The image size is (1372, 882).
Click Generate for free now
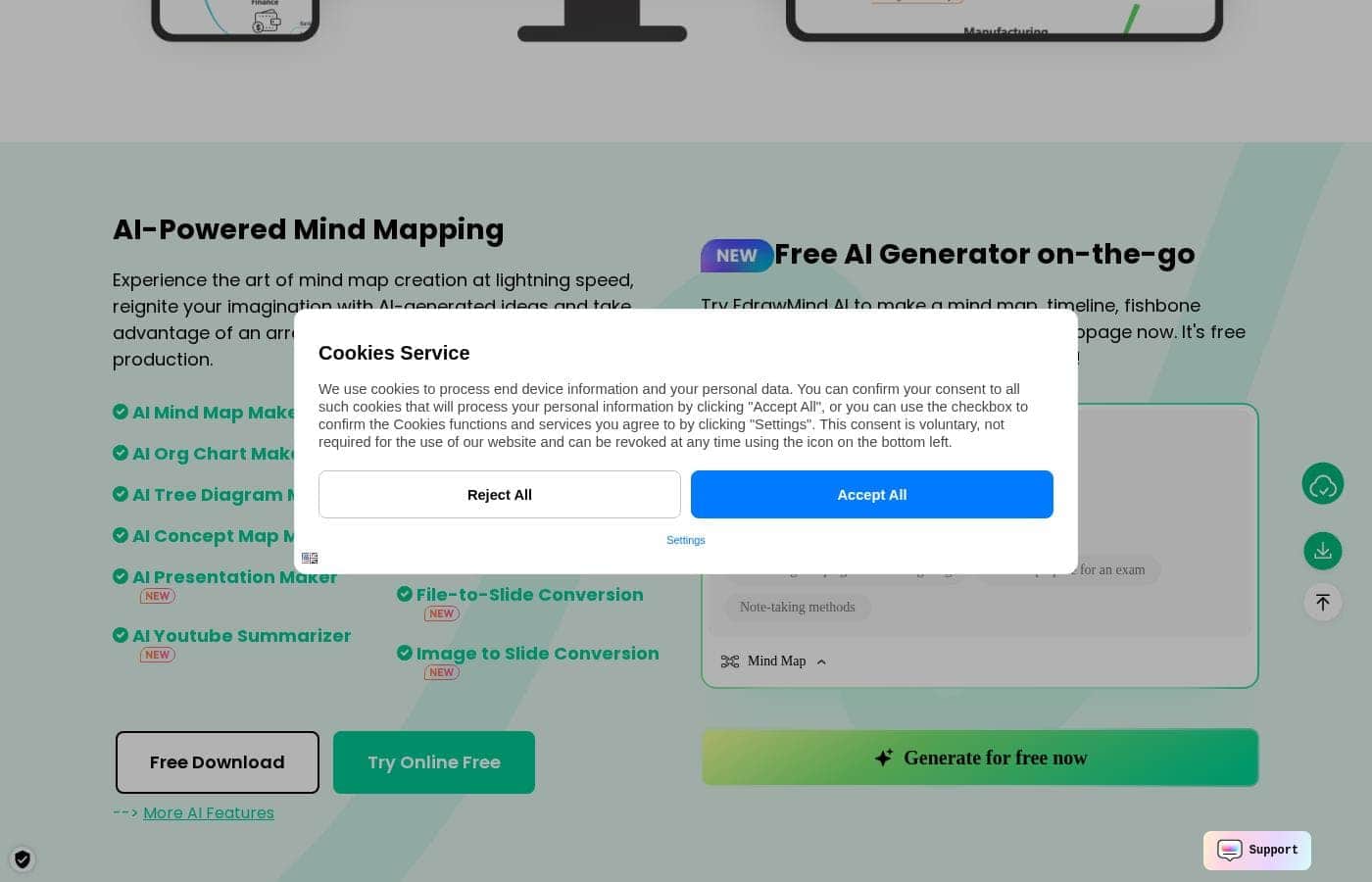(x=980, y=758)
